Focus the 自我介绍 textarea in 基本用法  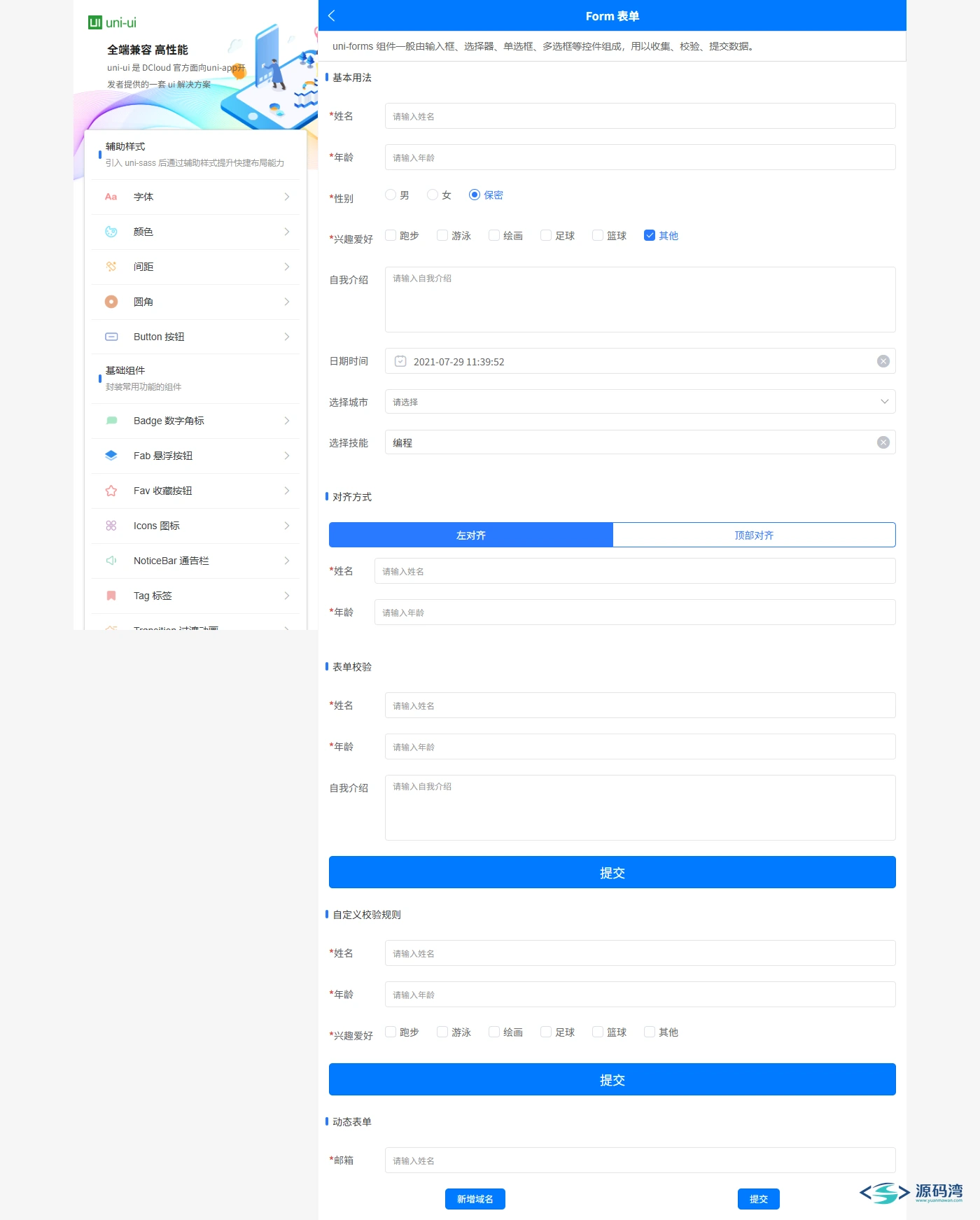point(640,300)
